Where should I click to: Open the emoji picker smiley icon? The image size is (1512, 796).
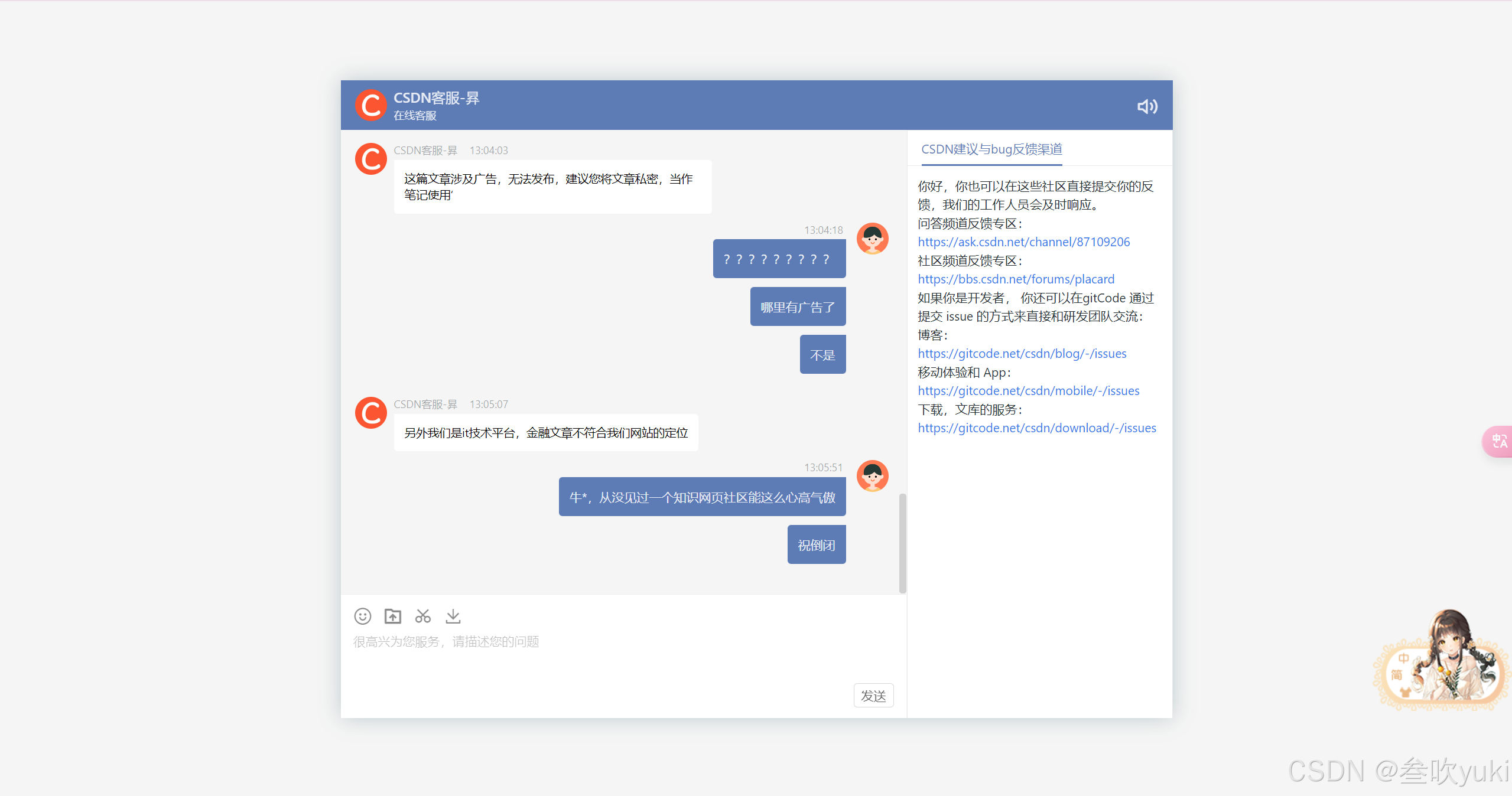(362, 616)
